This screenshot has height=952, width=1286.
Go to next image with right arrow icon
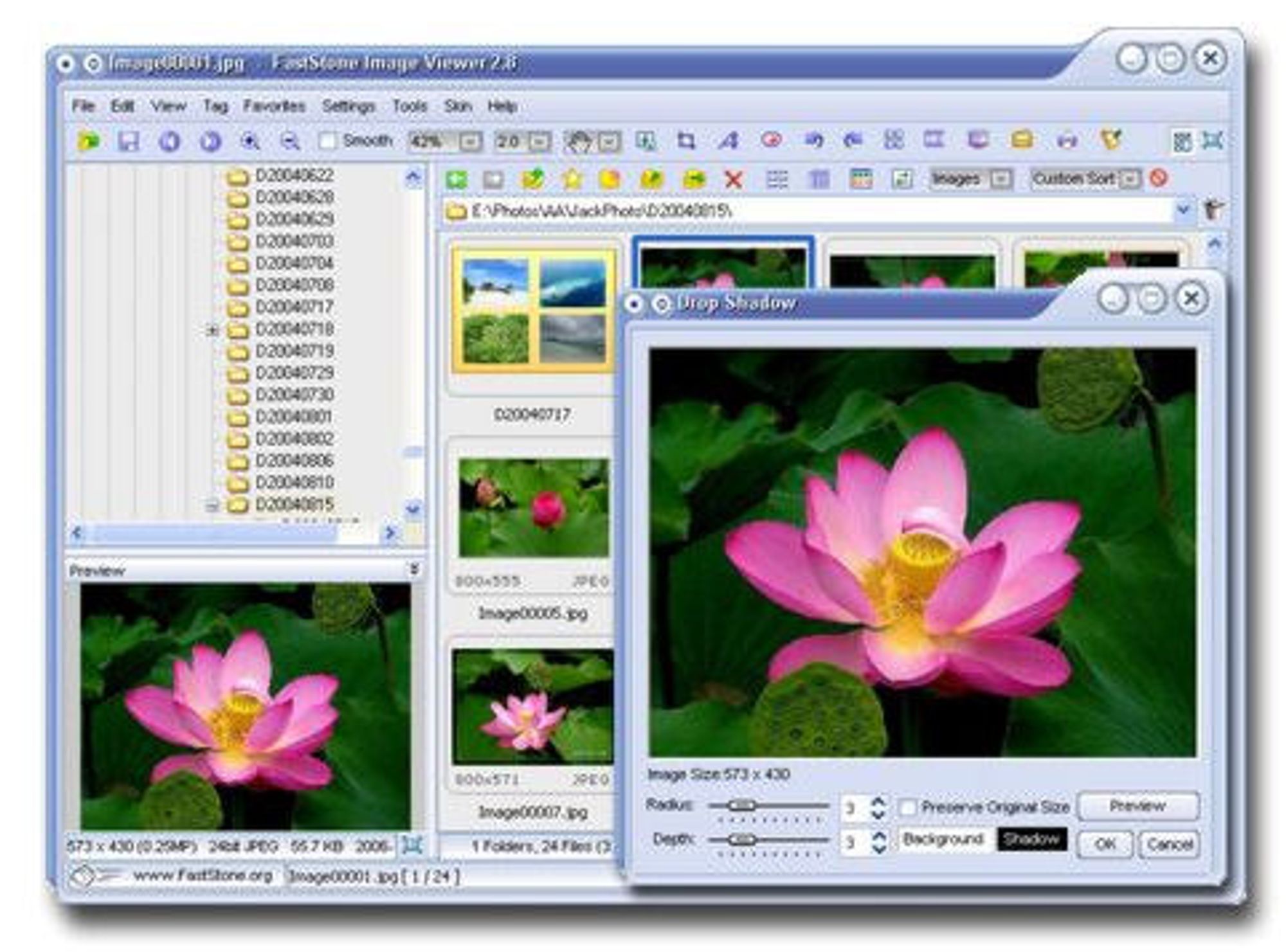(210, 141)
